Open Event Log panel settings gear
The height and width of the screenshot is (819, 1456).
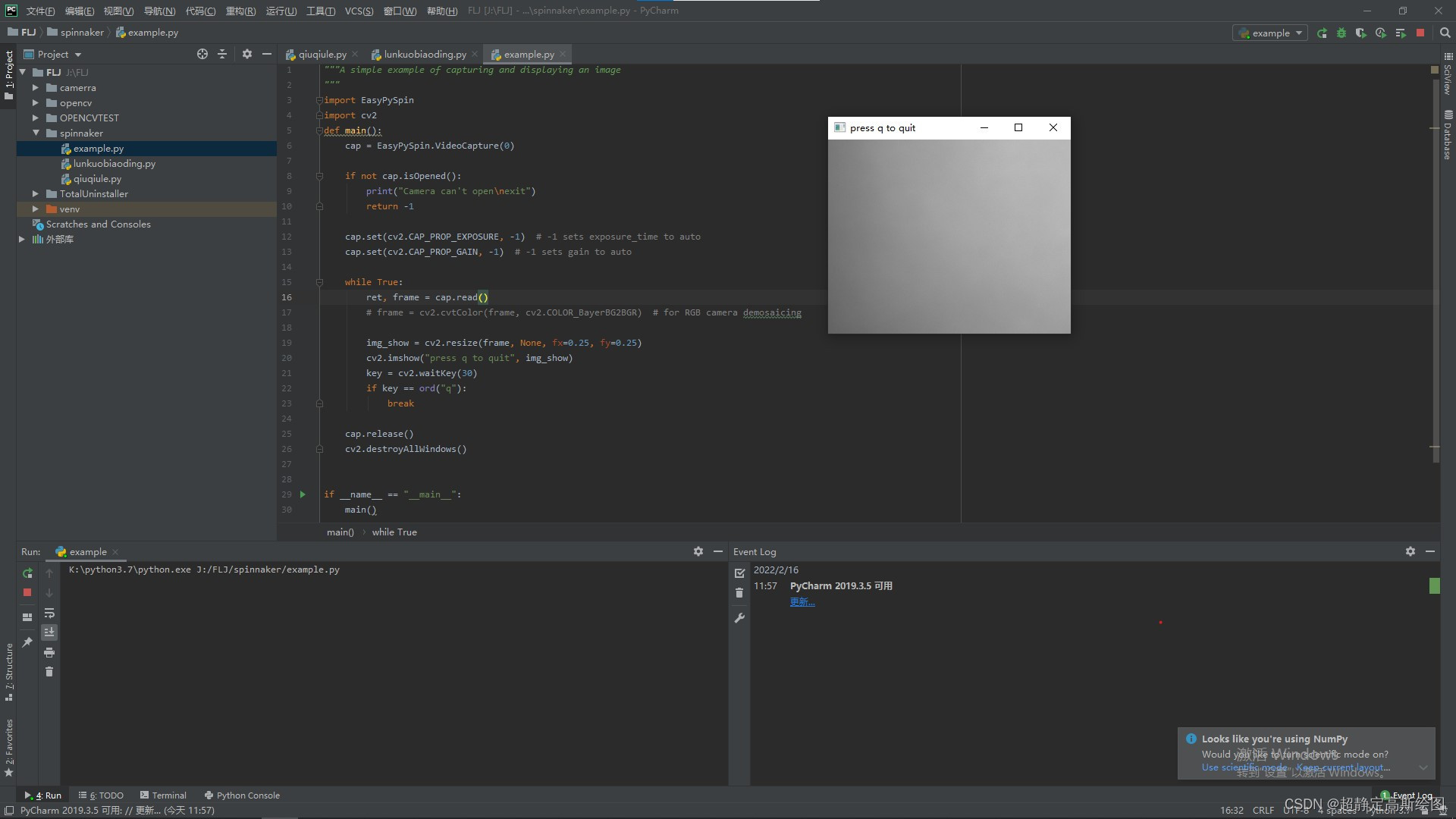tap(1410, 551)
